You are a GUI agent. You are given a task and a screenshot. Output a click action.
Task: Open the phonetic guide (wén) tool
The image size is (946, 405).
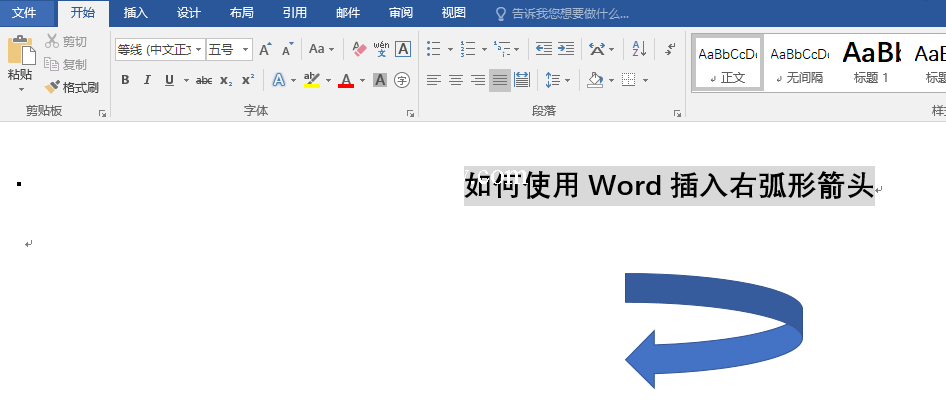(381, 49)
